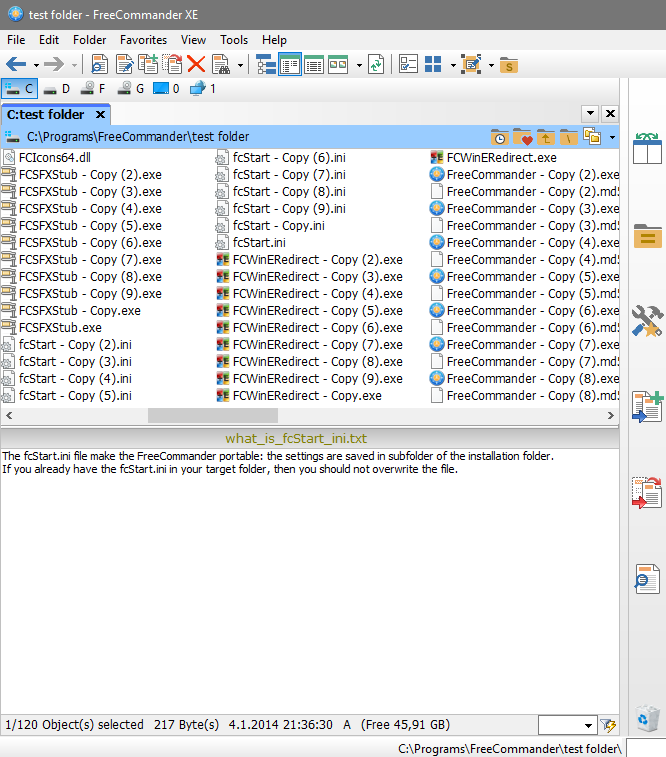This screenshot has height=757, width=666.
Task: Open the Edit menu
Action: pyautogui.click(x=49, y=40)
